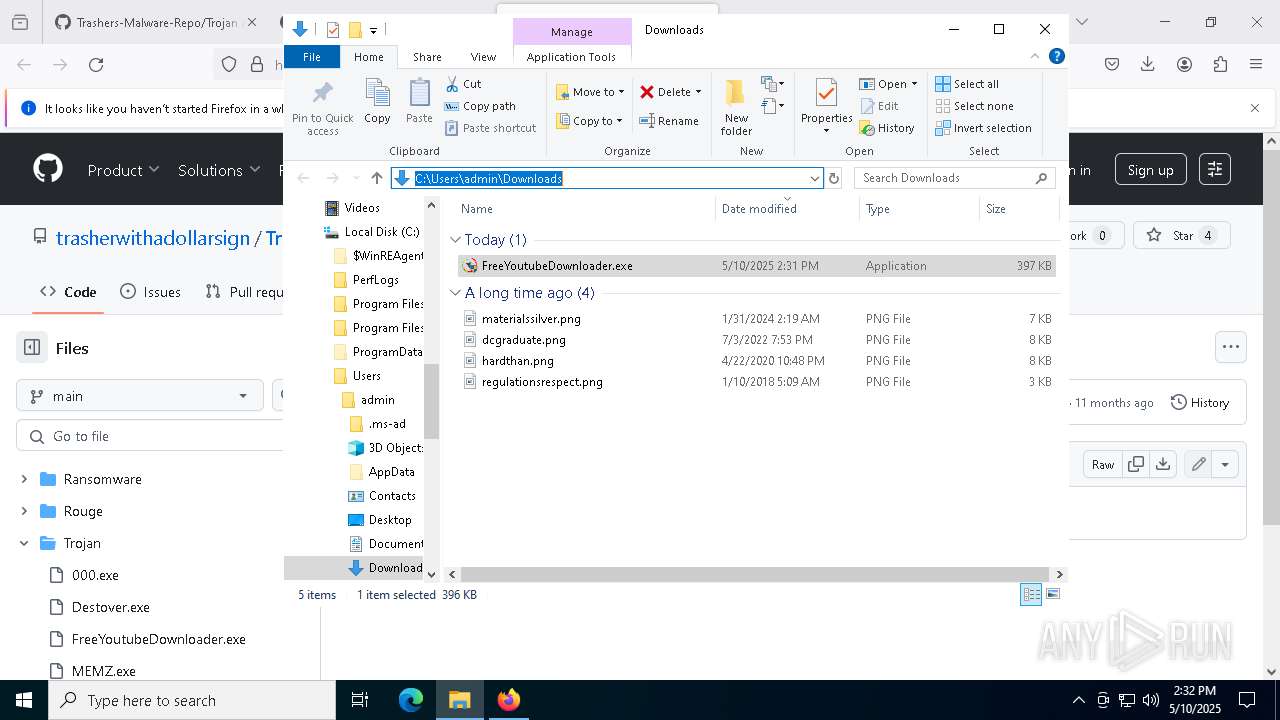Screen dimensions: 1280x720
Task: Click Edit in the Open group
Action: [x=879, y=106]
